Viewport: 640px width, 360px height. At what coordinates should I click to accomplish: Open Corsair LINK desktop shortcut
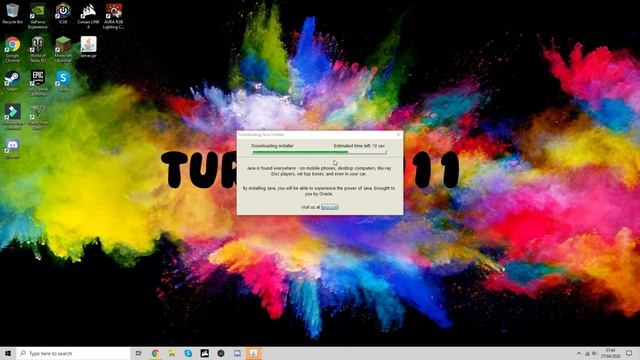(x=88, y=16)
